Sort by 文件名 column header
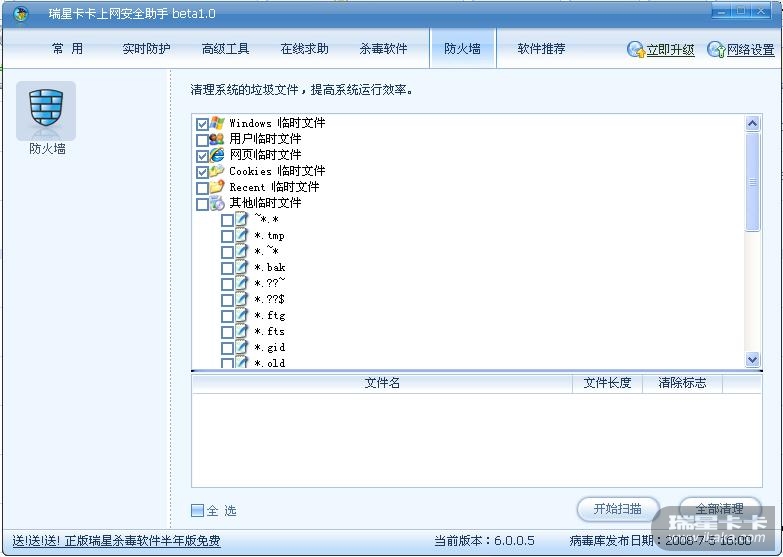 click(x=382, y=383)
